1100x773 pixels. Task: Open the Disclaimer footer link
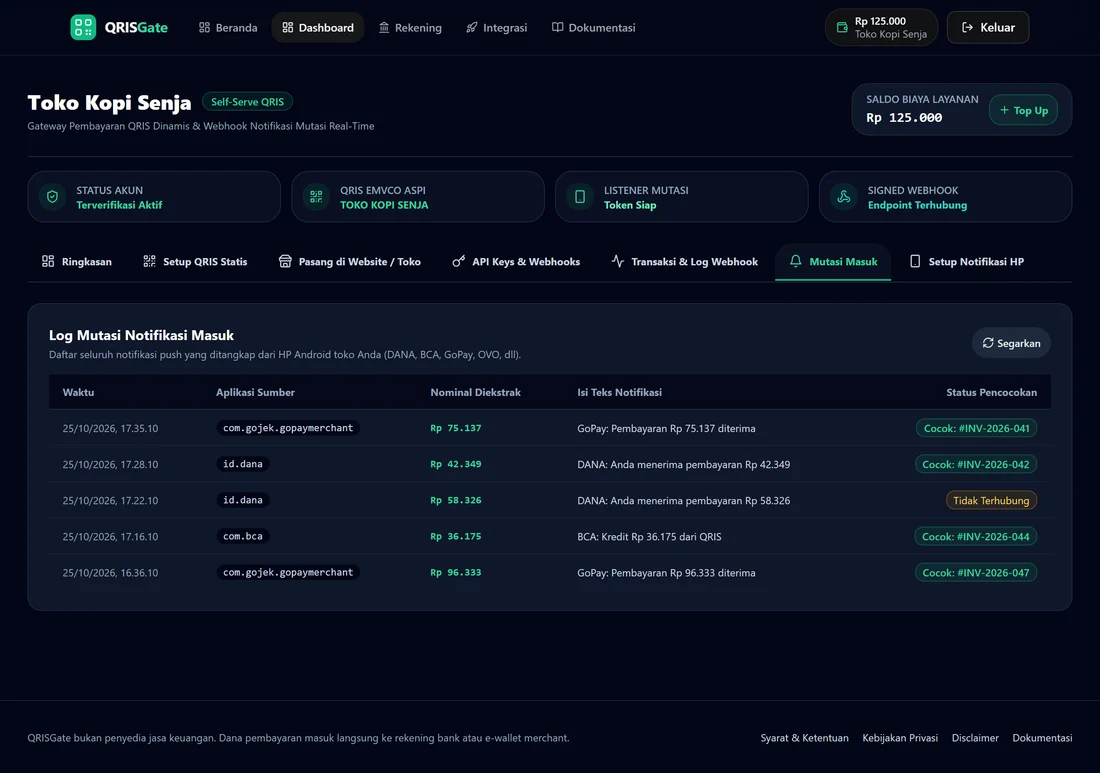pos(975,738)
